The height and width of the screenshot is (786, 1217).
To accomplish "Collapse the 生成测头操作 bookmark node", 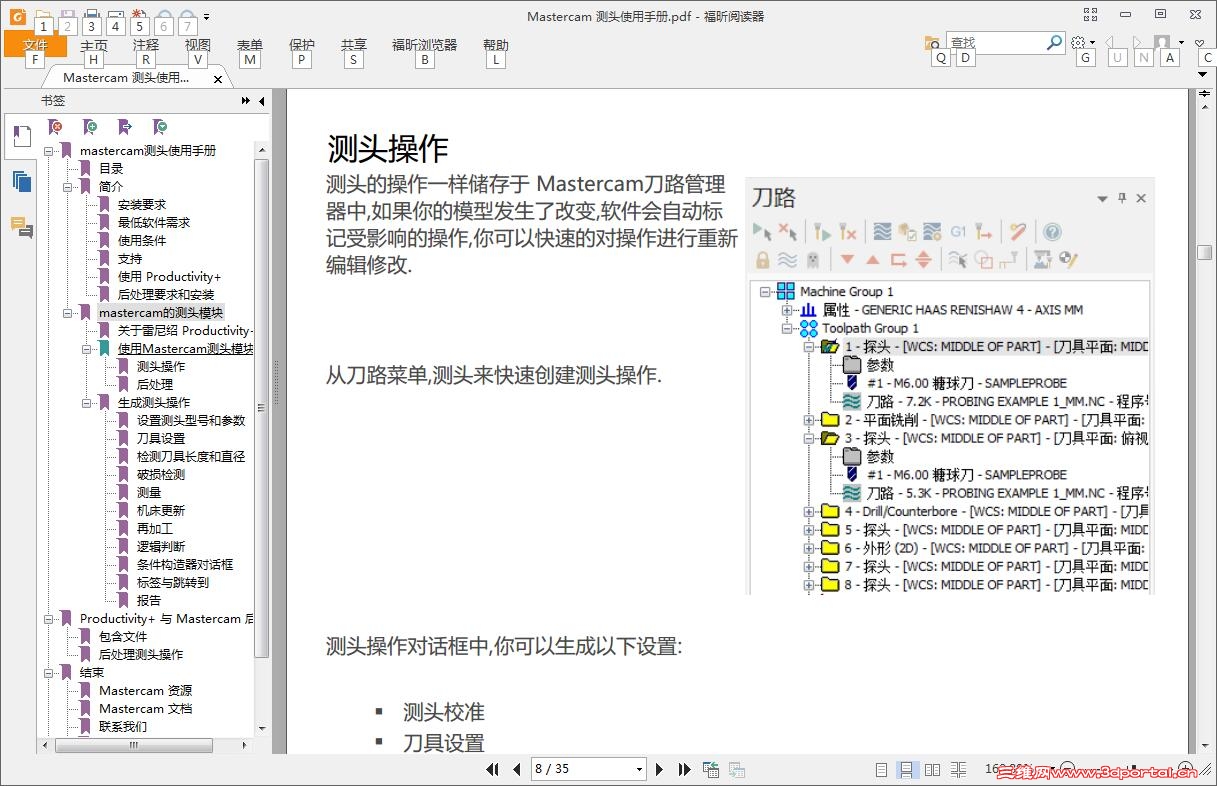I will (86, 403).
